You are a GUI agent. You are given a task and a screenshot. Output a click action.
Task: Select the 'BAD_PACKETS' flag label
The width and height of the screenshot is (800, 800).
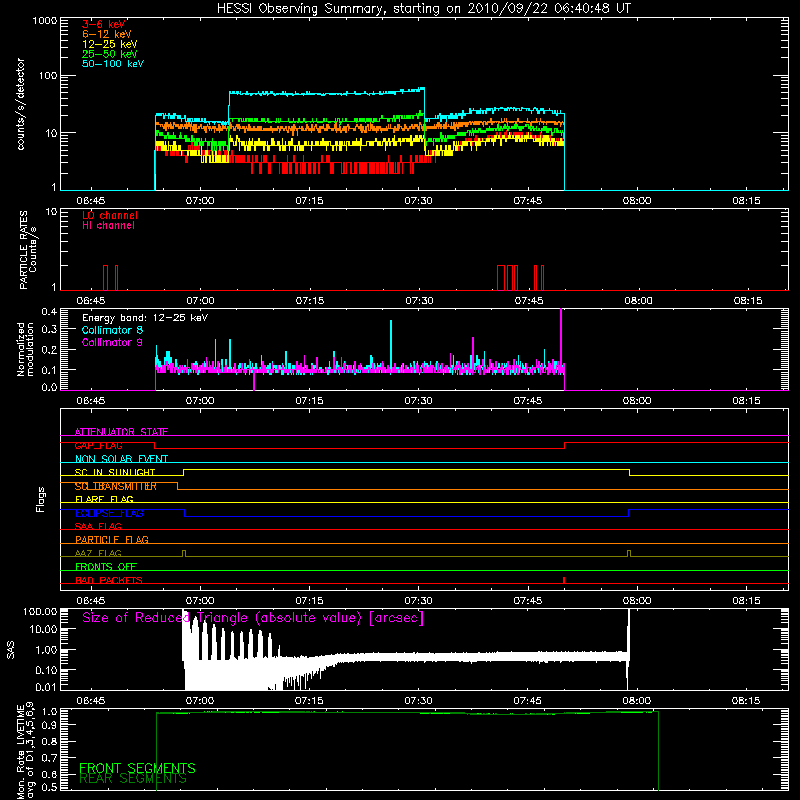[x=109, y=580]
